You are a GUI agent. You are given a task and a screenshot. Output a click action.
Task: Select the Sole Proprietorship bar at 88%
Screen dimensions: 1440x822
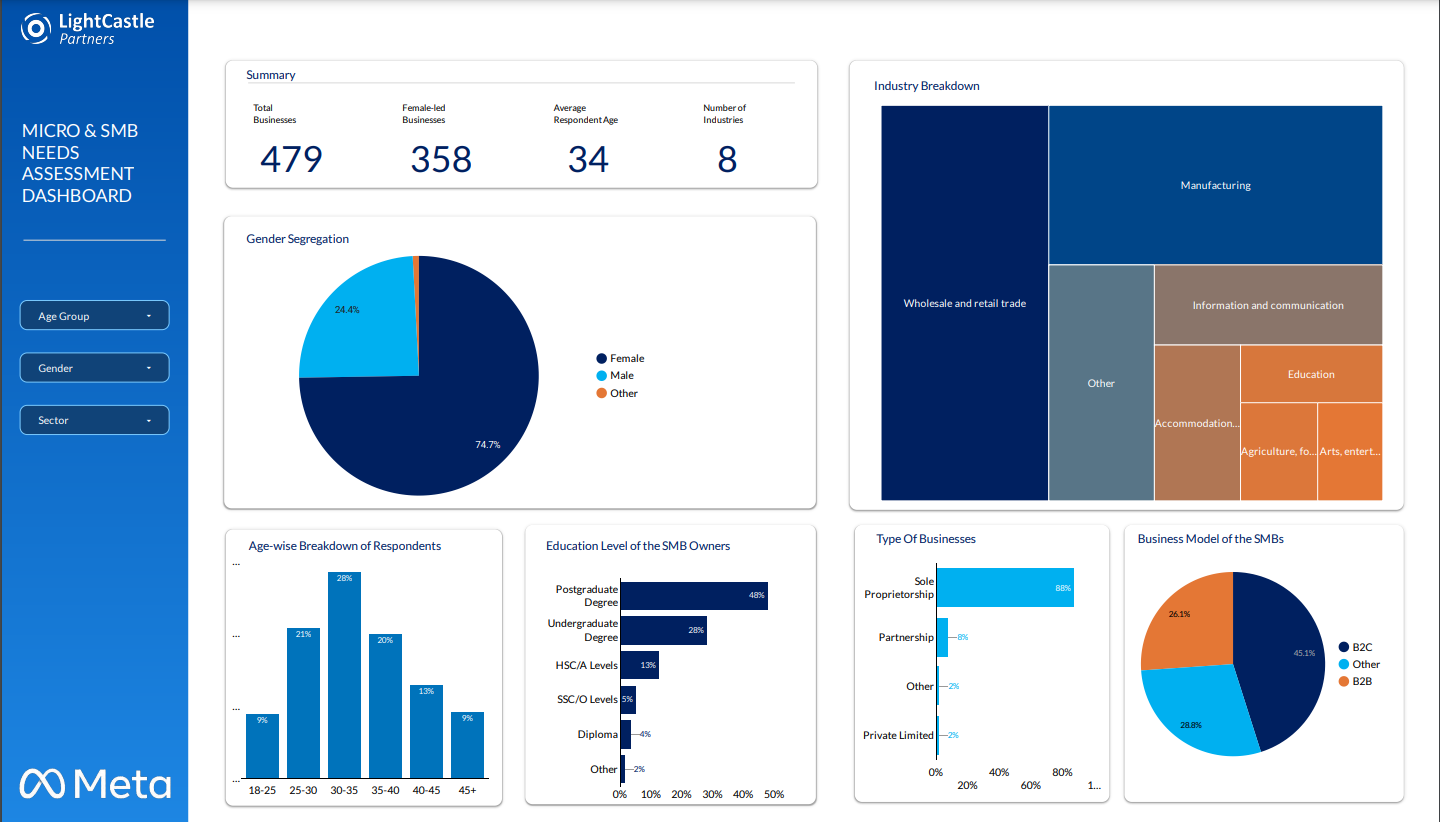coord(1005,588)
